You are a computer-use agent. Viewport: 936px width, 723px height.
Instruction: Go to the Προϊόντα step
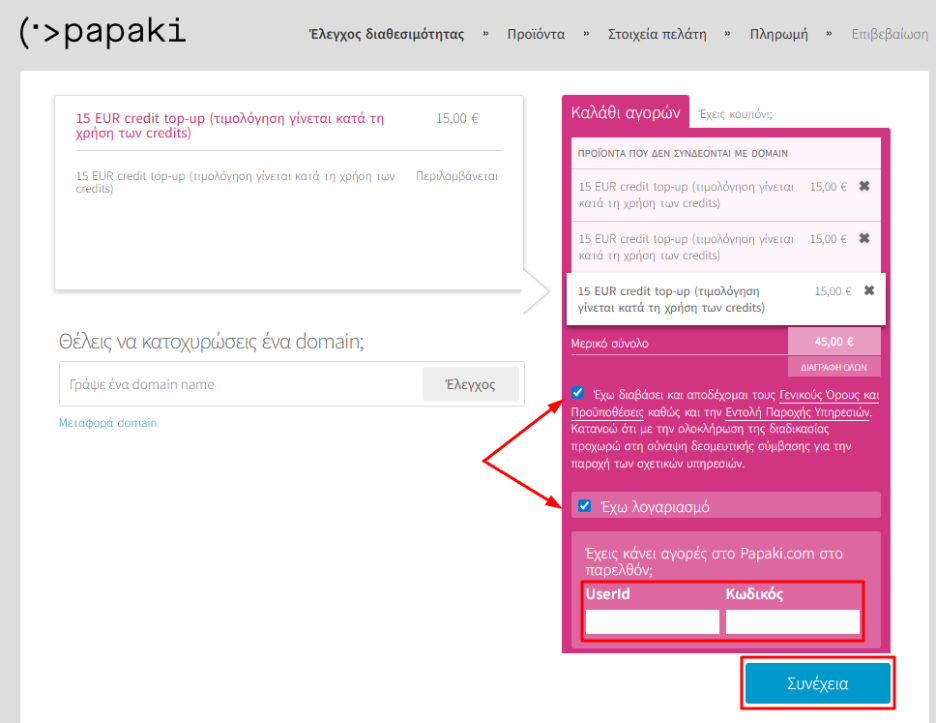[536, 35]
